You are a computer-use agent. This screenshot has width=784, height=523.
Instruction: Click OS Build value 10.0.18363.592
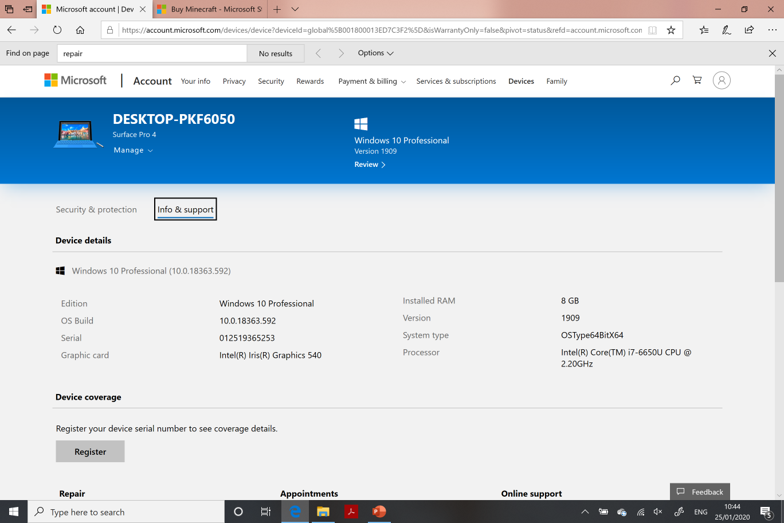pos(248,320)
